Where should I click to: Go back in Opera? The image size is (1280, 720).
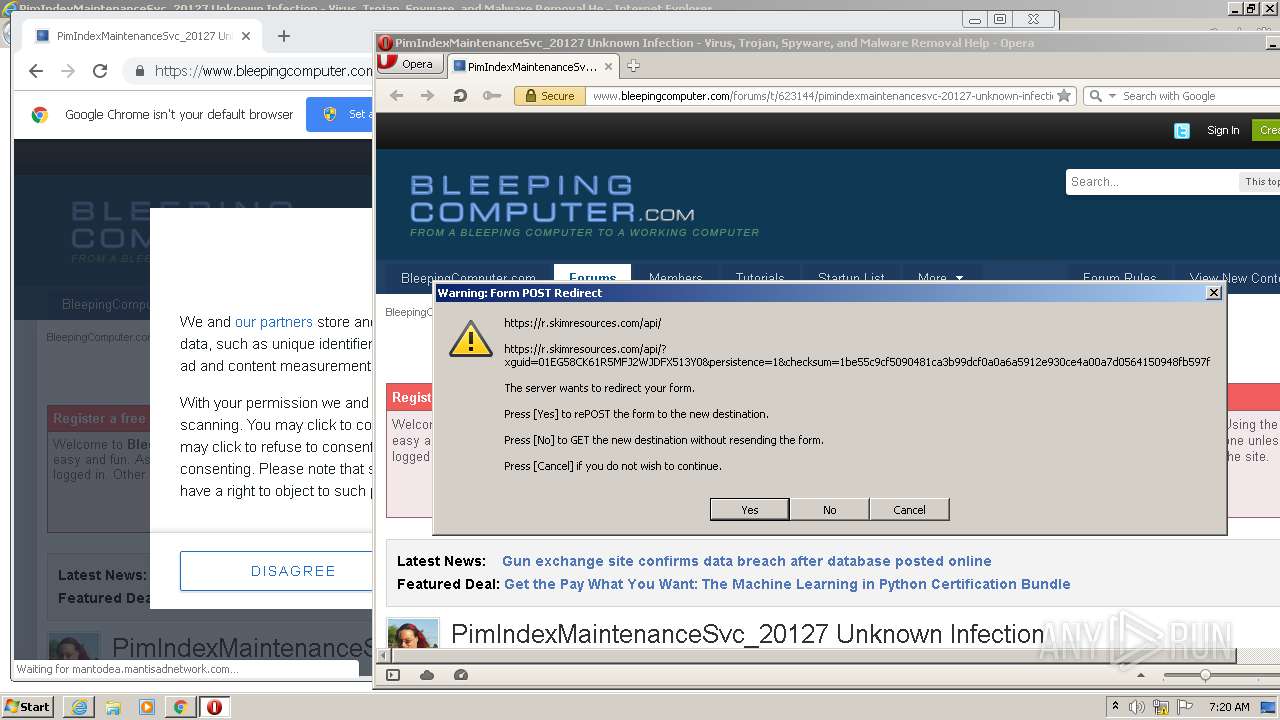[x=397, y=95]
